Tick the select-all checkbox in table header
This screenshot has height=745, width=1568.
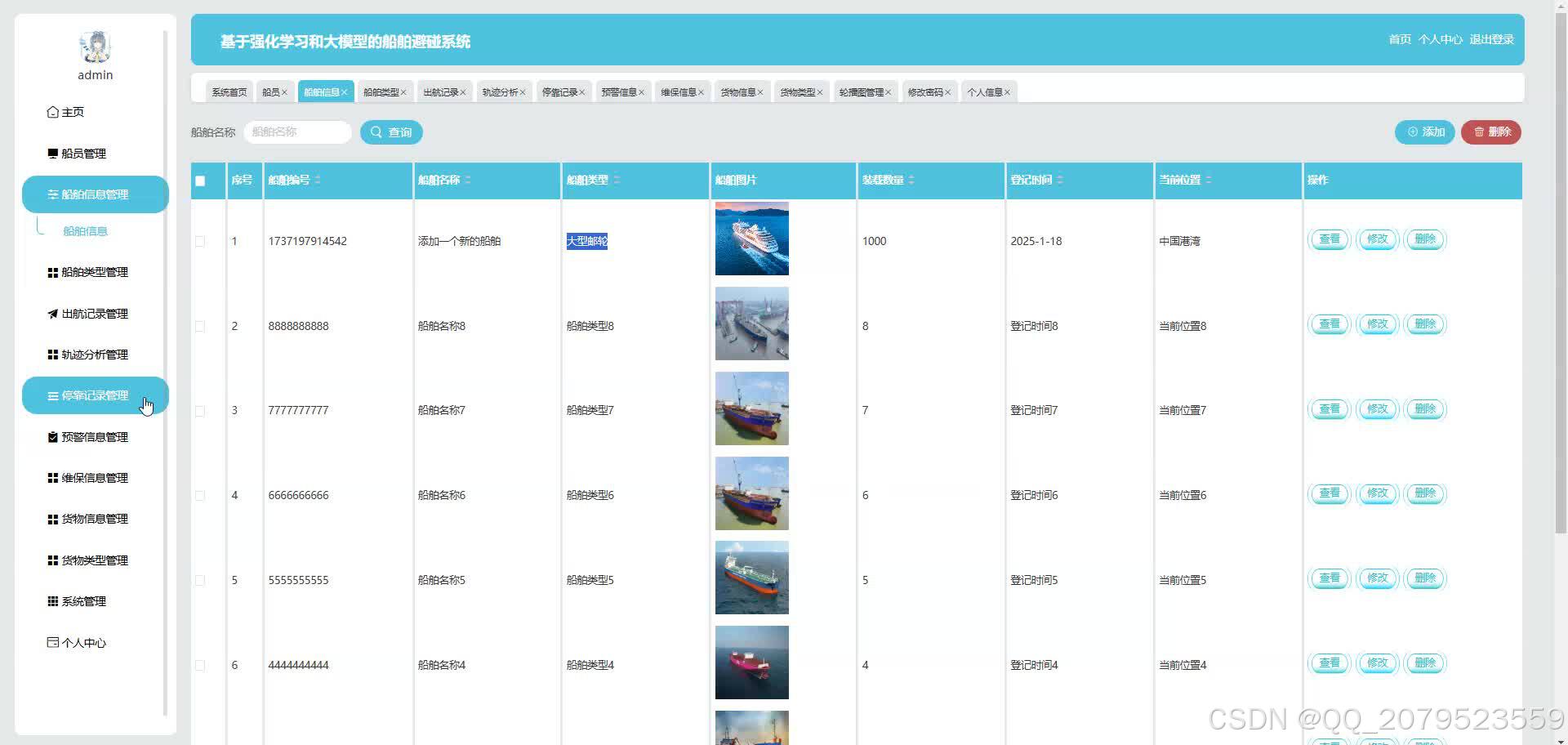coord(200,181)
